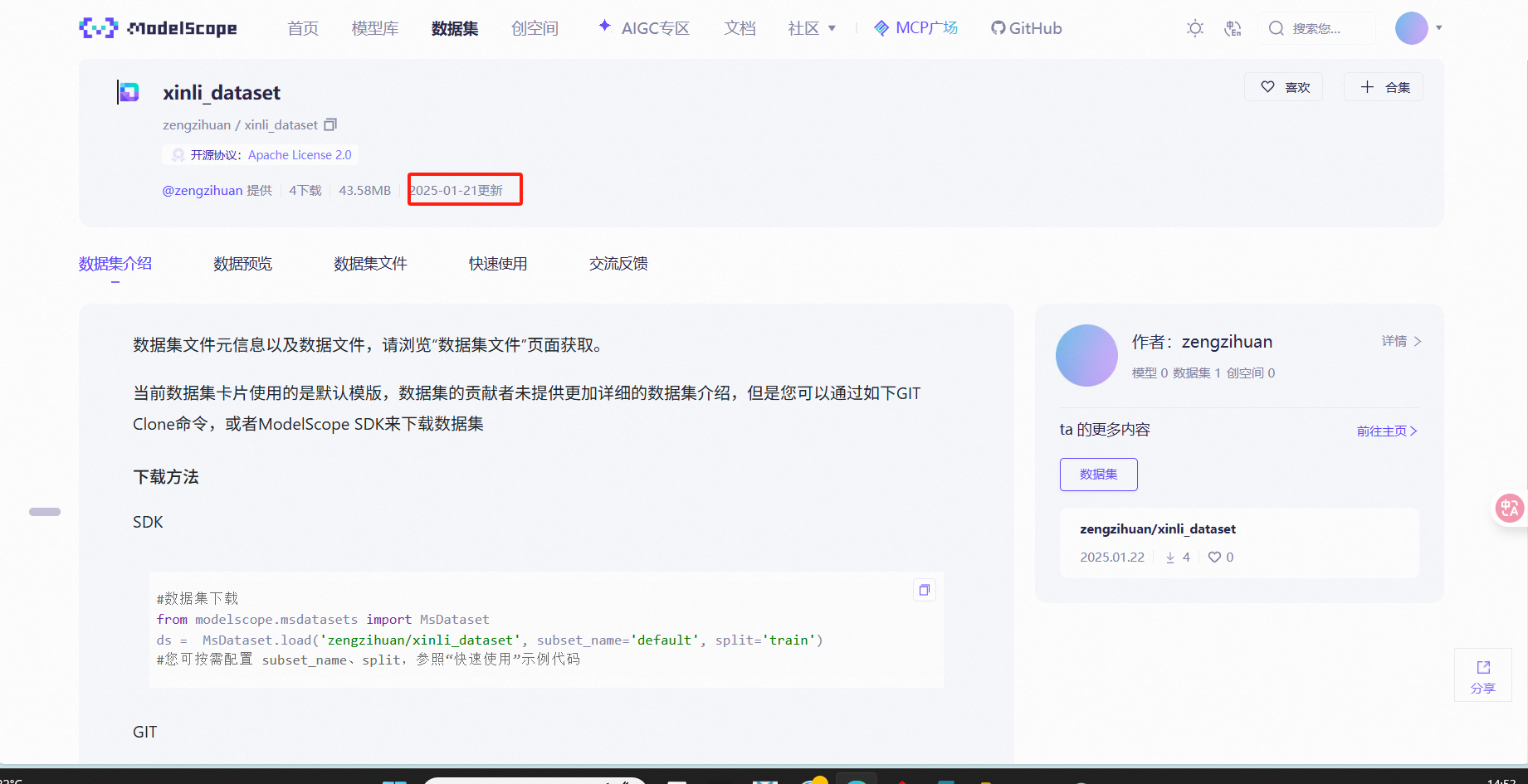Screen dimensions: 1528x784
Task: Click the 下载方法 heading
Action: tap(166, 477)
